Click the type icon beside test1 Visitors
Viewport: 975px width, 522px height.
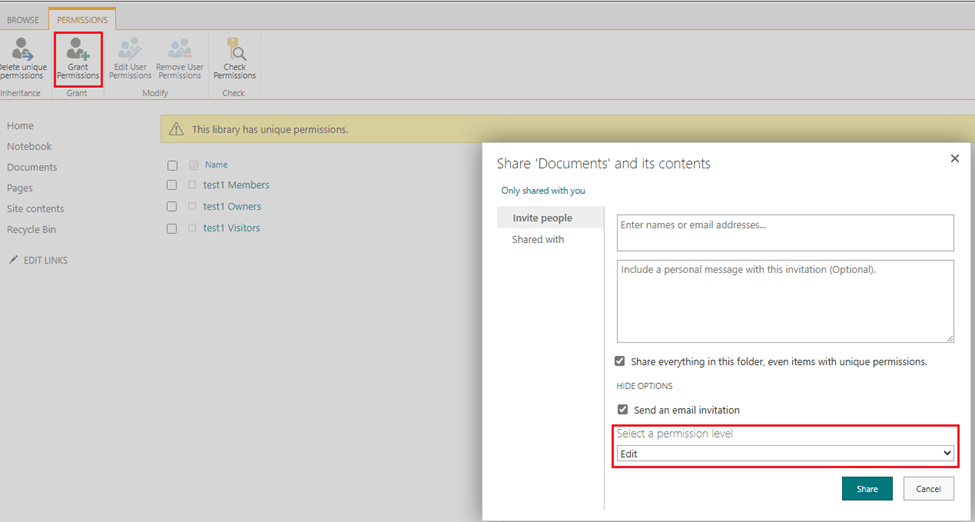(x=192, y=228)
